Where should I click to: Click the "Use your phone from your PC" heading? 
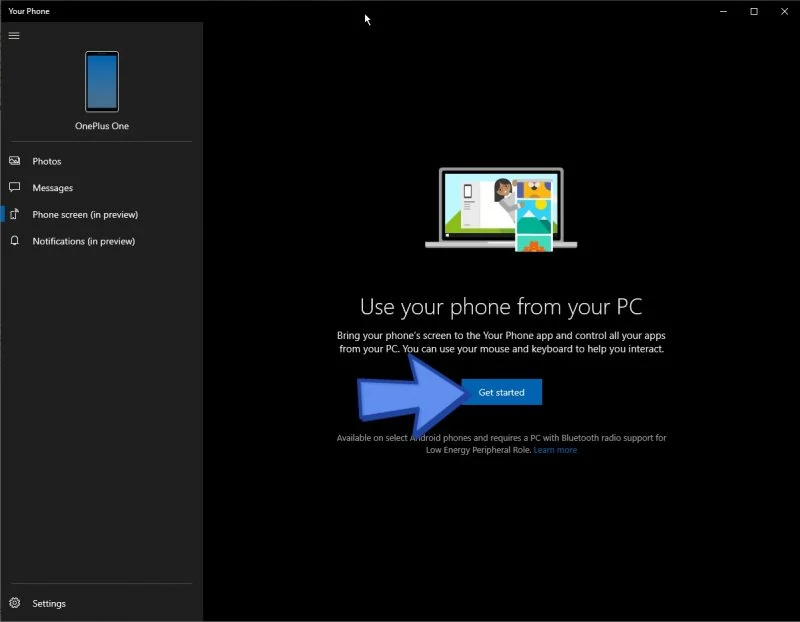[501, 306]
